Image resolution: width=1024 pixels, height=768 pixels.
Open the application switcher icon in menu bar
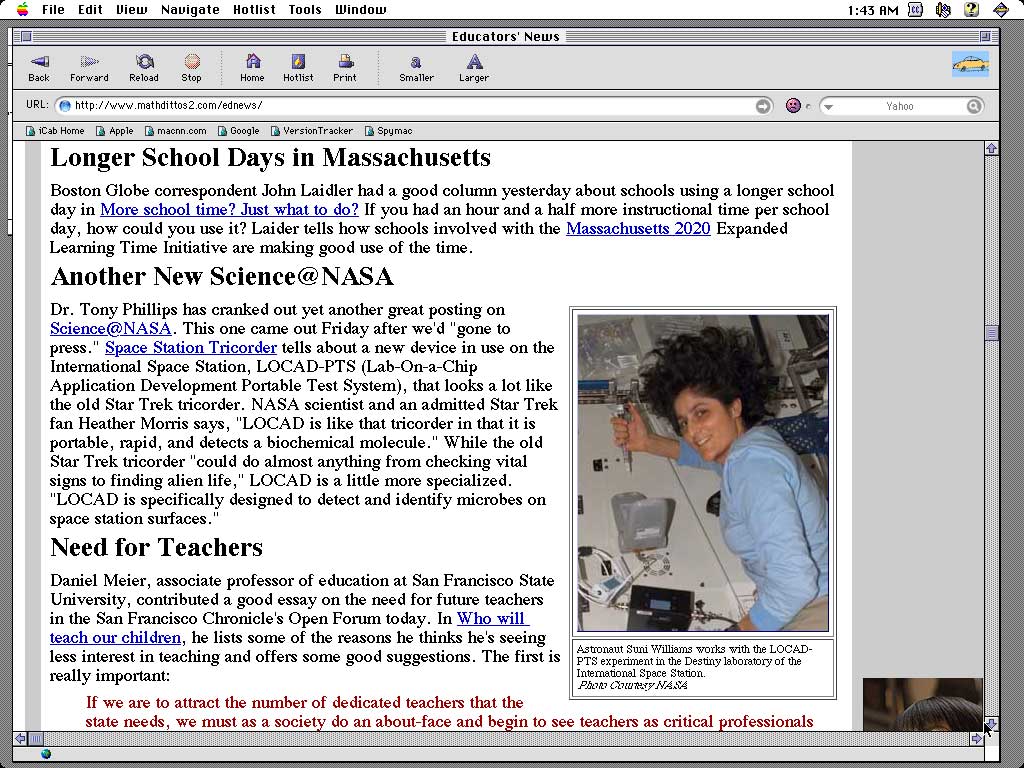click(1001, 9)
